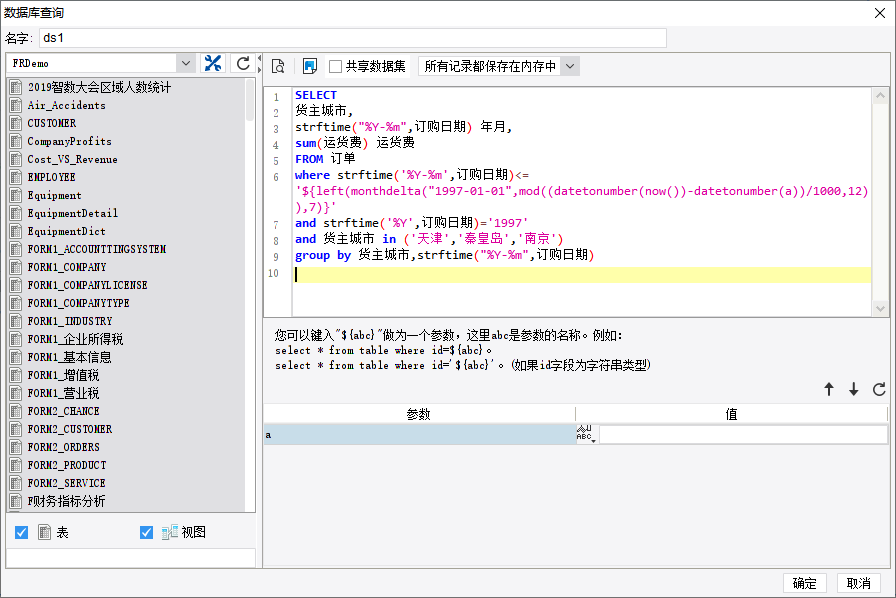Click the 取消 button
This screenshot has height=598, width=896.
point(858,583)
